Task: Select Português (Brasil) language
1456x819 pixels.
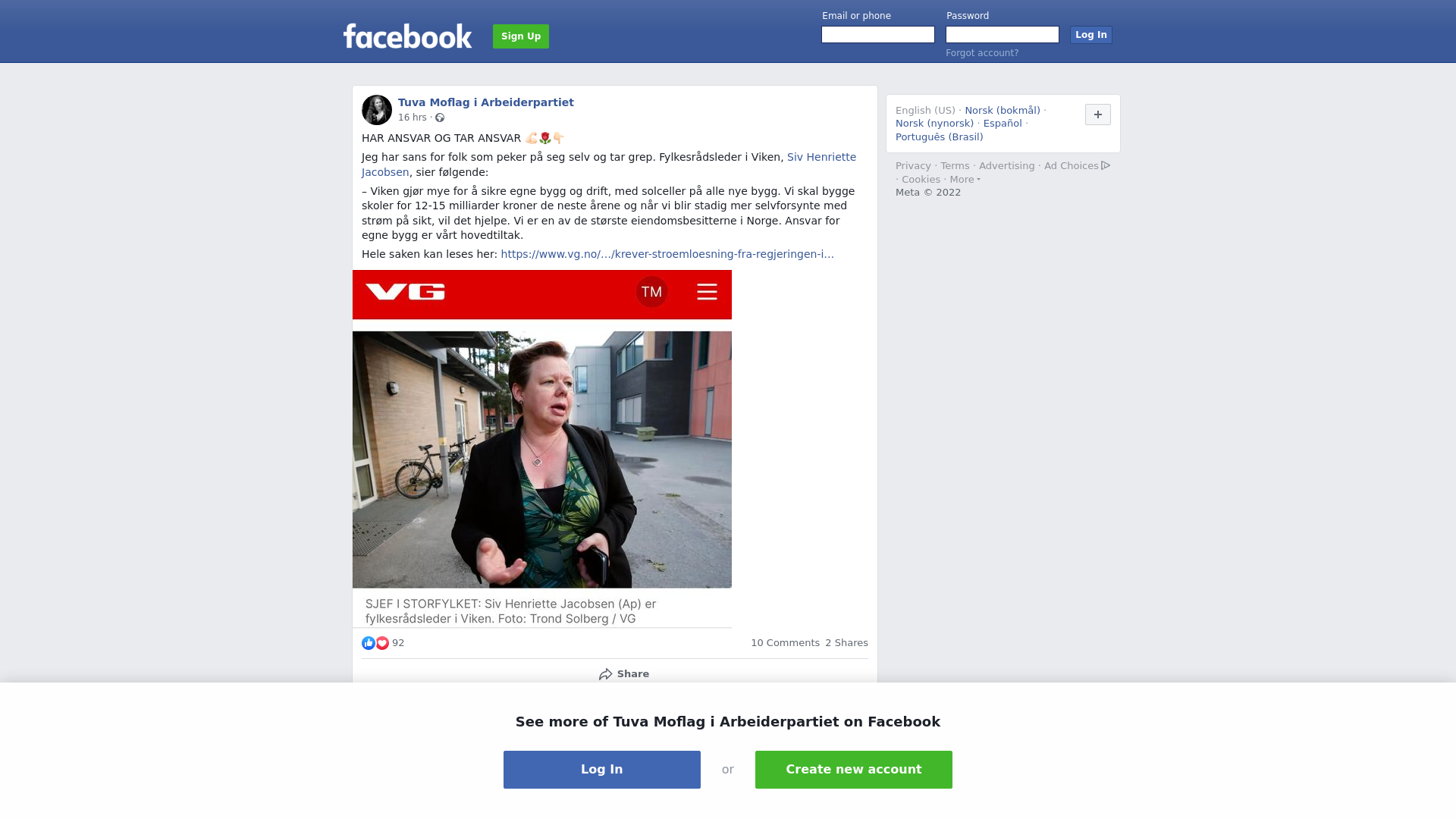Action: [x=939, y=137]
